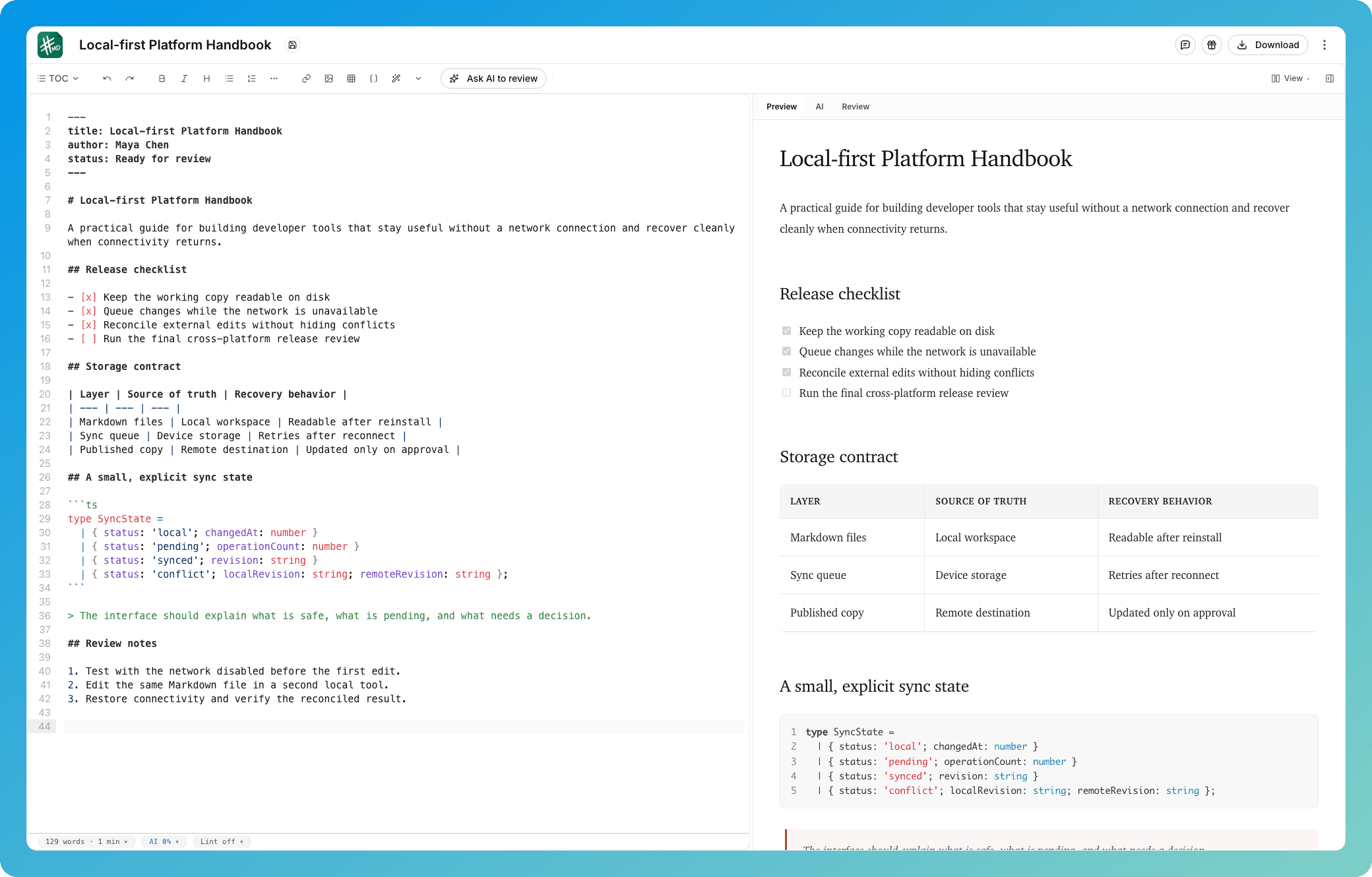Toggle the 'Keep the working copy readable' checkbox
The width and height of the screenshot is (1372, 877).
tap(786, 331)
